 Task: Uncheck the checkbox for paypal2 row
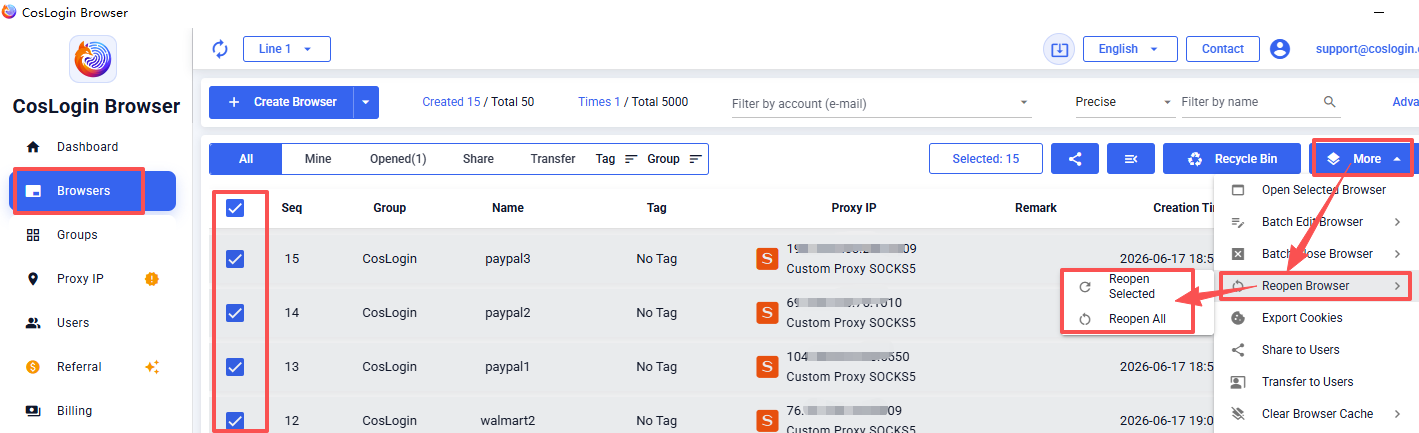pyautogui.click(x=235, y=313)
